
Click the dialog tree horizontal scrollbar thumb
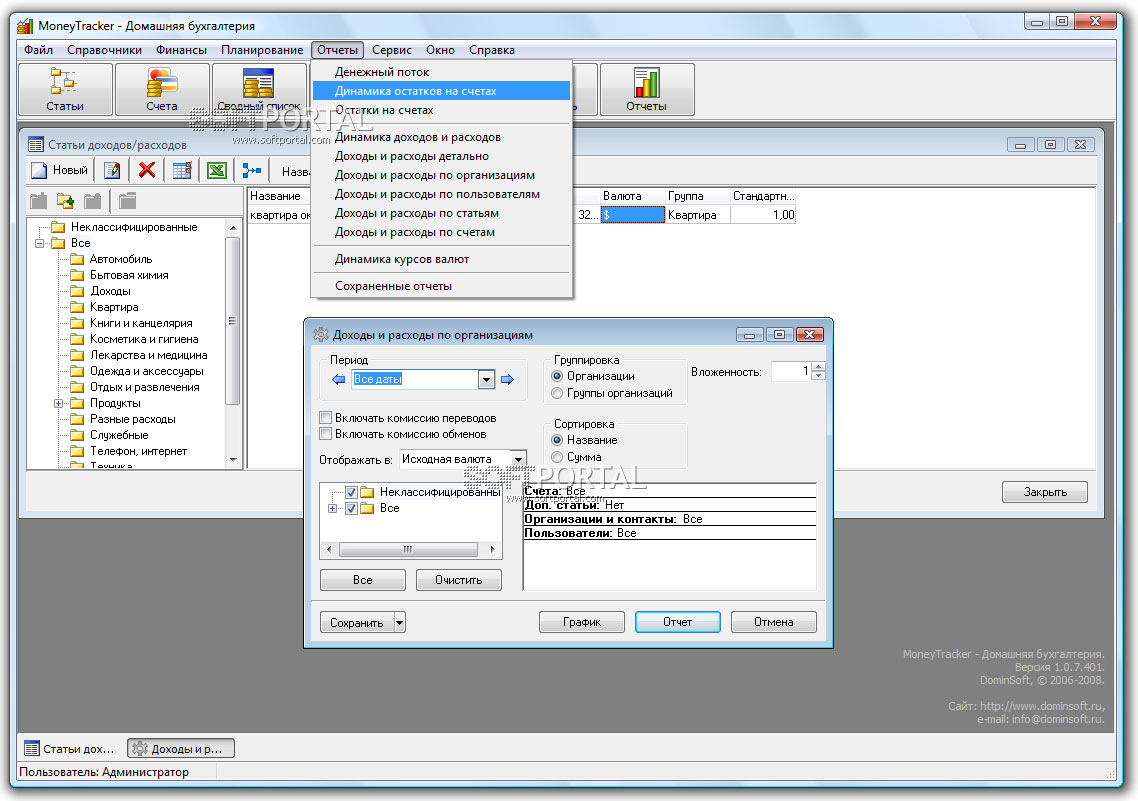(x=408, y=549)
